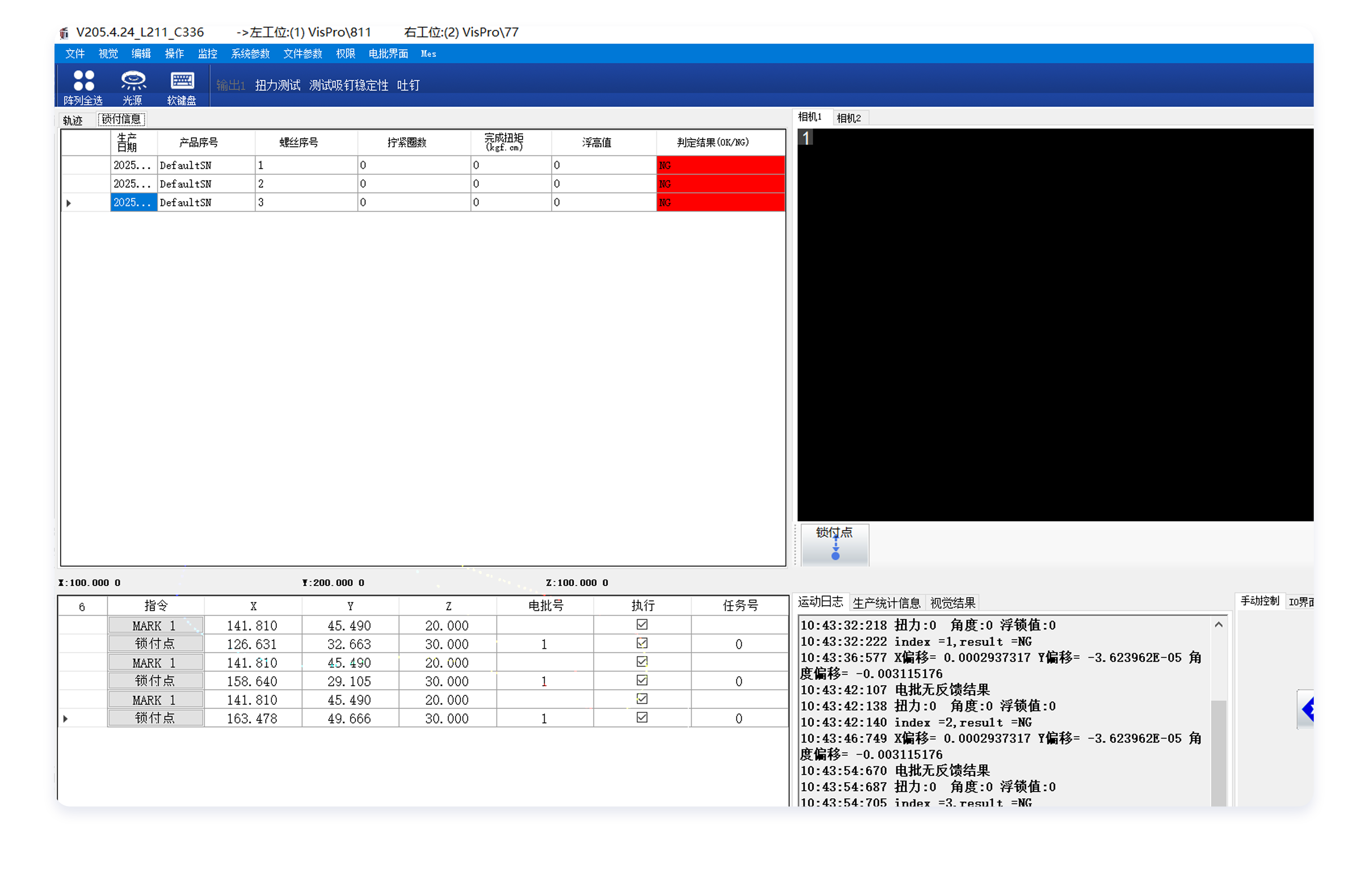Click the application icon in title bar
1372x893 pixels.
point(64,33)
